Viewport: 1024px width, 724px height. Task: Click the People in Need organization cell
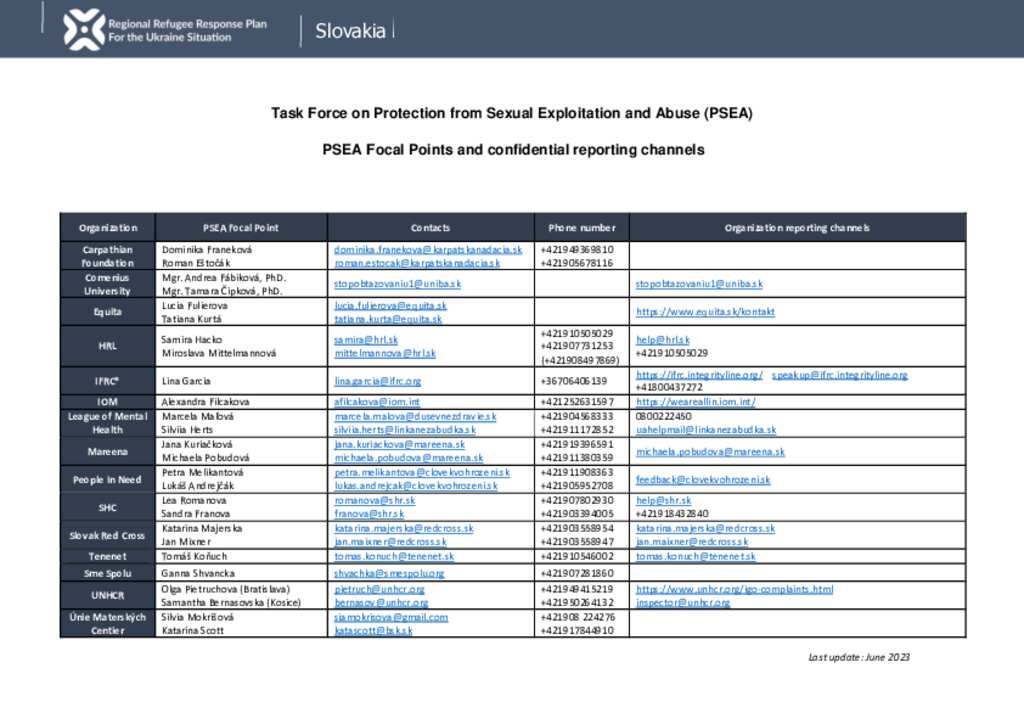point(108,480)
